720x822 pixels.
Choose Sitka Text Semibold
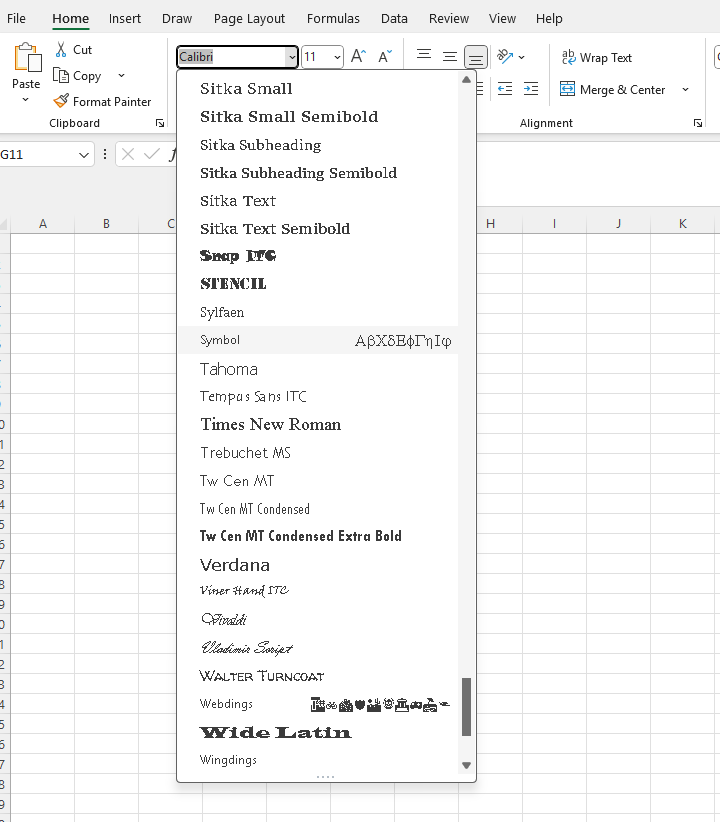[x=318, y=229]
